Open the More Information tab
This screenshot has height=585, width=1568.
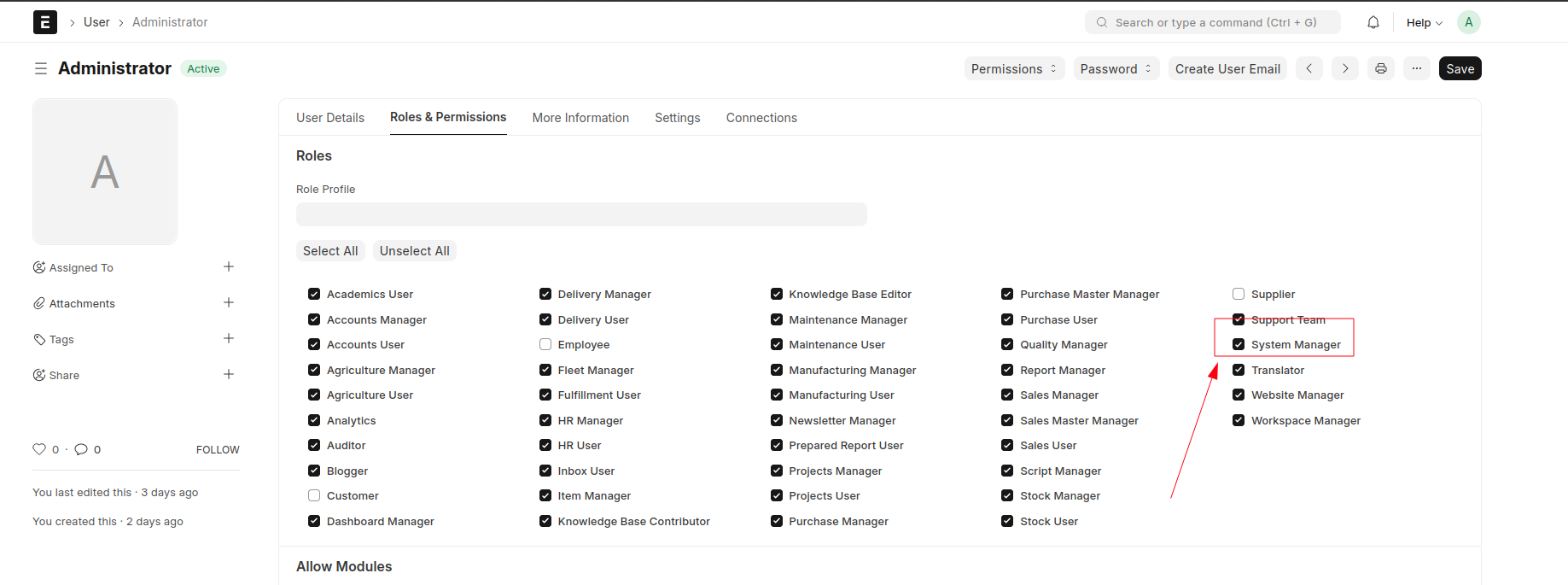(x=580, y=118)
